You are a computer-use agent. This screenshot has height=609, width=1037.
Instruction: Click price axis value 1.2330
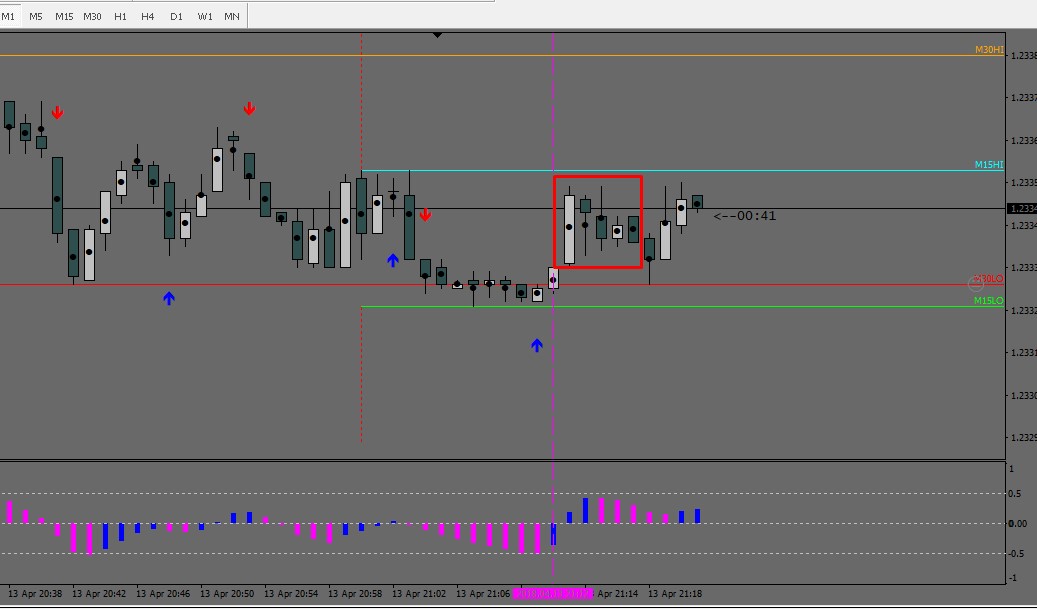(x=1023, y=395)
